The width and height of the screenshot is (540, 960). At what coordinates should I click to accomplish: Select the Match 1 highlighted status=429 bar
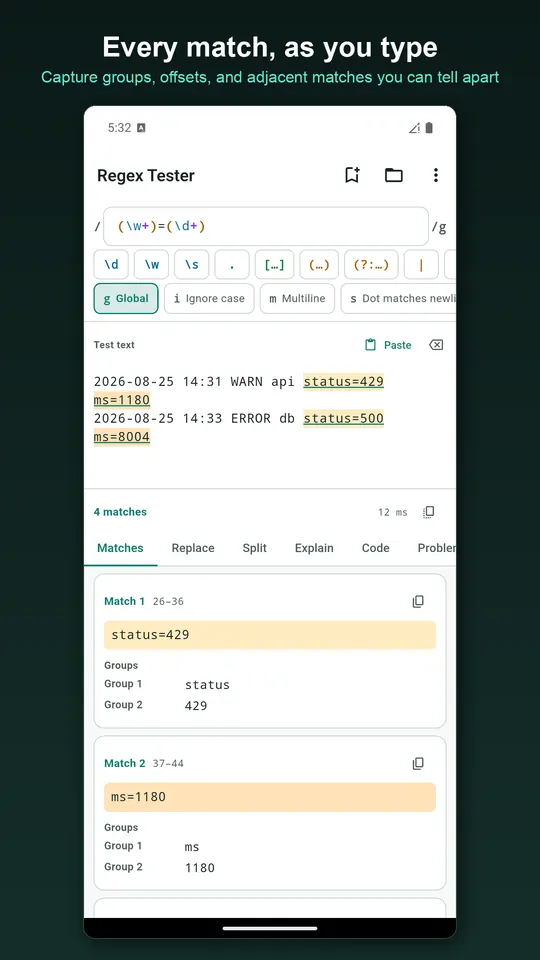pyautogui.click(x=270, y=635)
